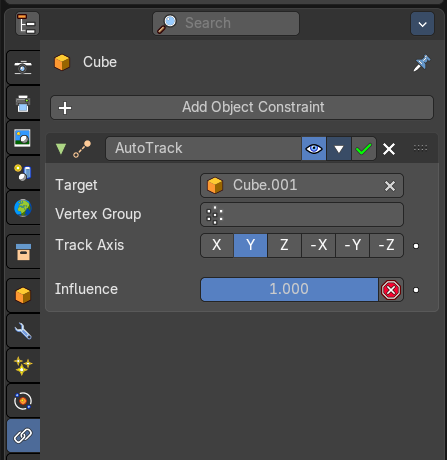This screenshot has width=447, height=460.
Task: Toggle AutoTrack constraint visibility eye
Action: pyautogui.click(x=314, y=148)
